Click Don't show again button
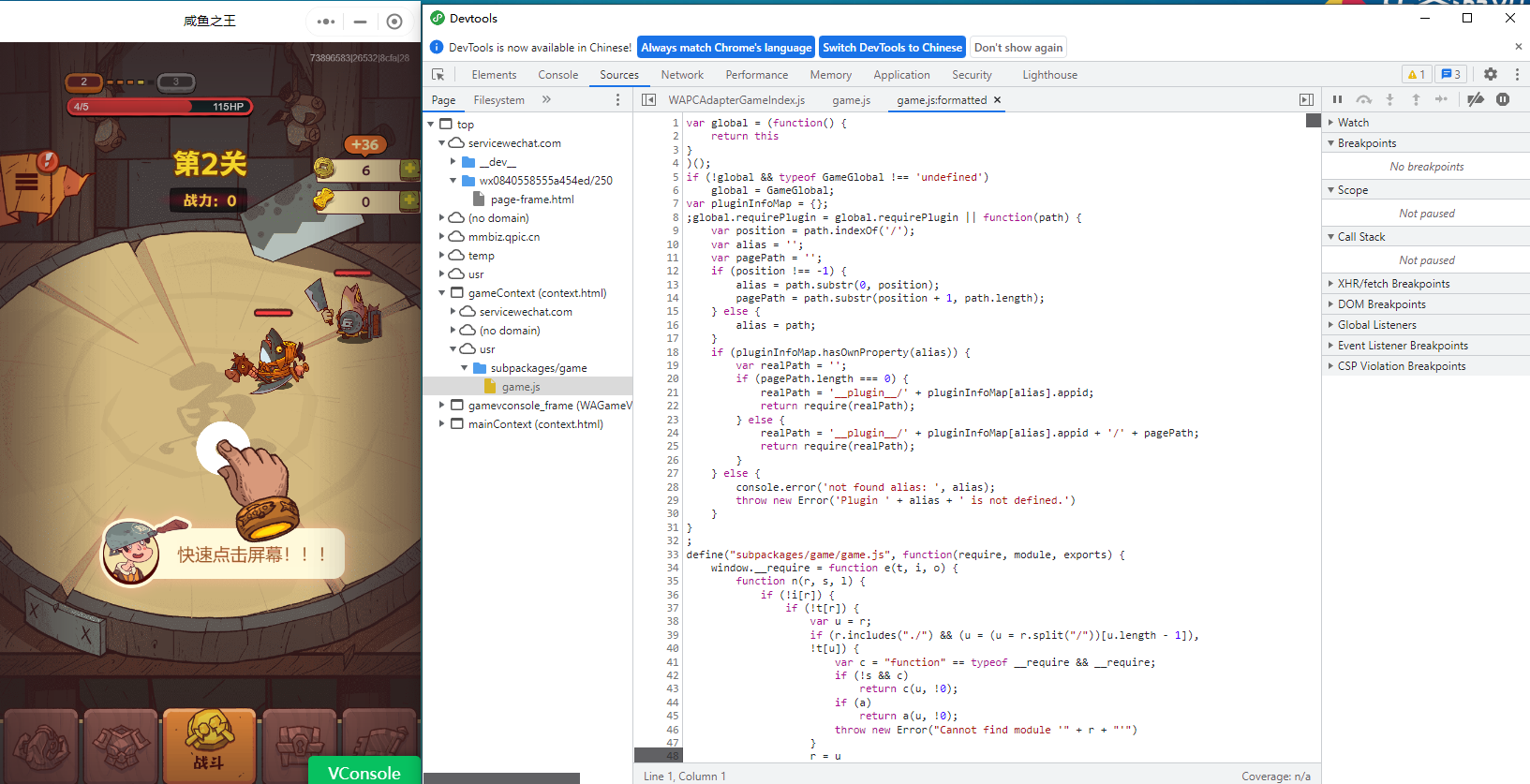Viewport: 1530px width, 784px height. point(1018,48)
